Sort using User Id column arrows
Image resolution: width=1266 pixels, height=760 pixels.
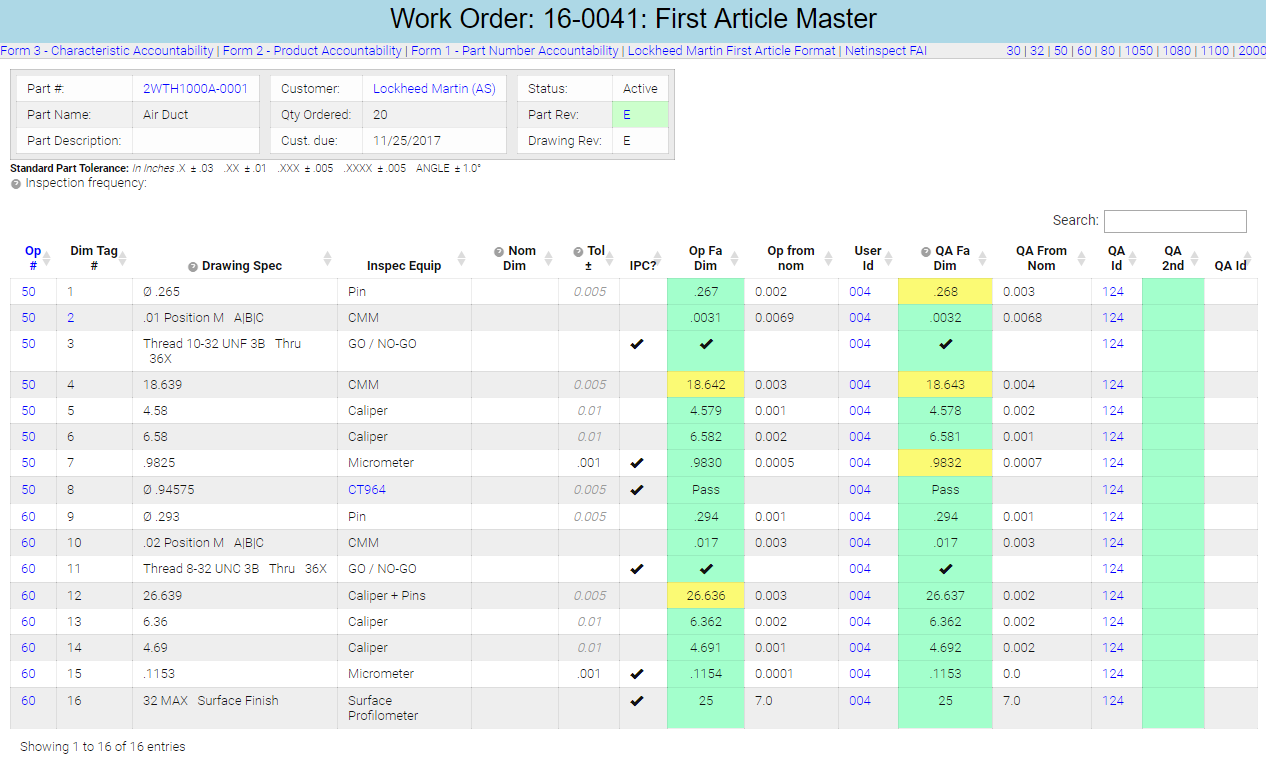click(x=890, y=258)
